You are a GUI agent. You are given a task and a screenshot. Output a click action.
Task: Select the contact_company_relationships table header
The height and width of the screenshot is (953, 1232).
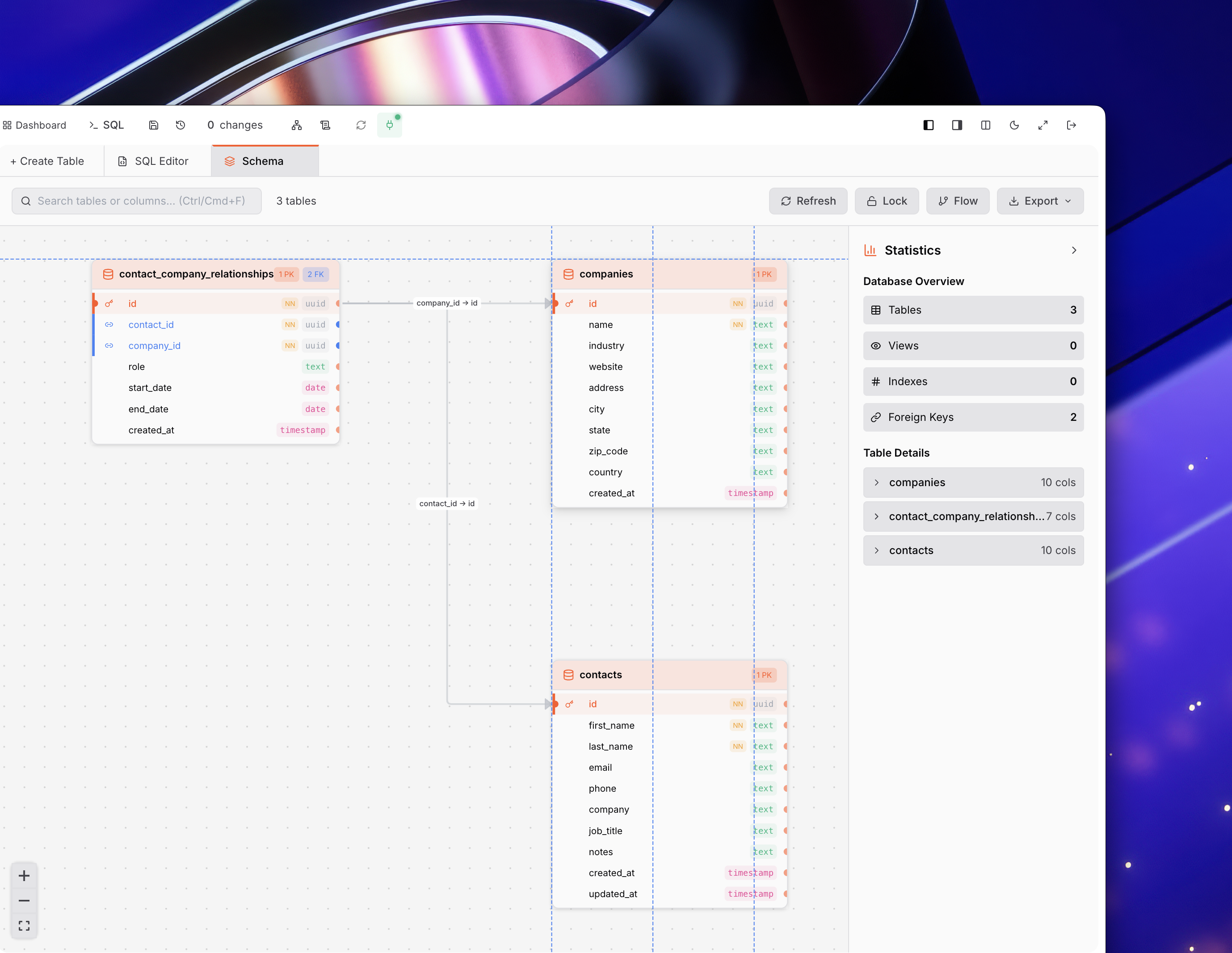pyautogui.click(x=216, y=274)
